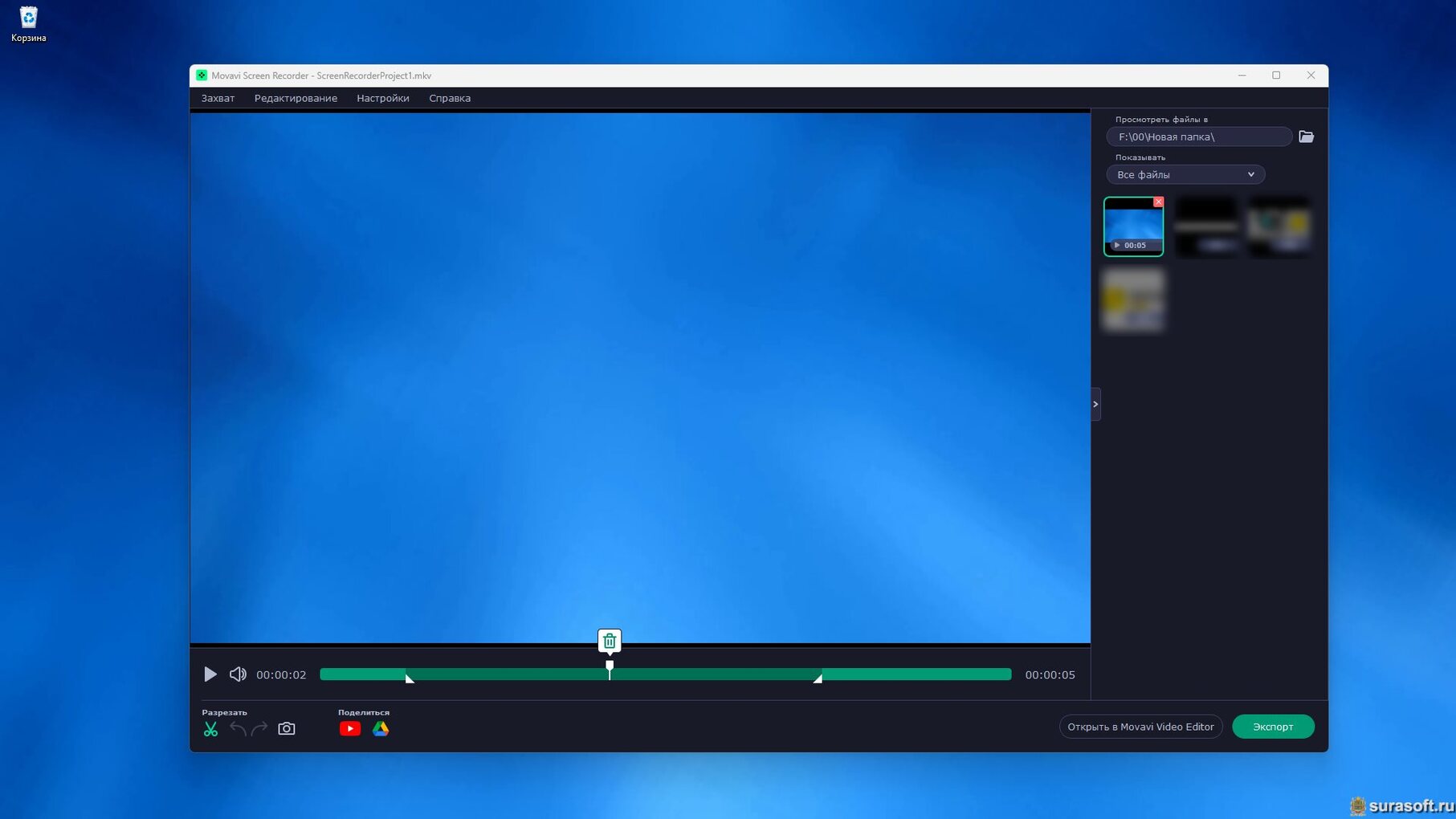Image resolution: width=1456 pixels, height=819 pixels.
Task: Click the current time 00:00:02 text
Action: click(281, 674)
